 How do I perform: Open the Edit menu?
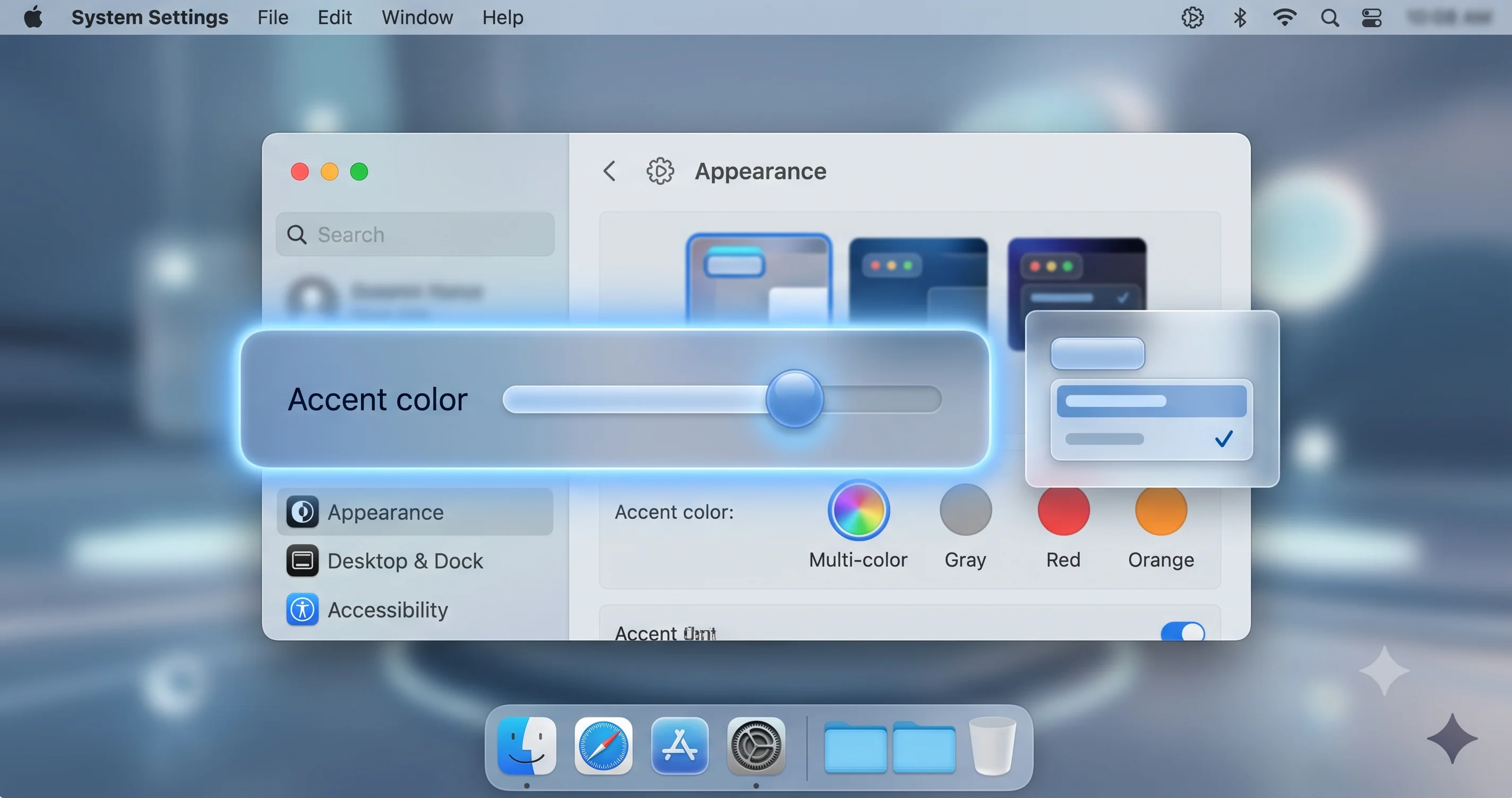[x=334, y=17]
